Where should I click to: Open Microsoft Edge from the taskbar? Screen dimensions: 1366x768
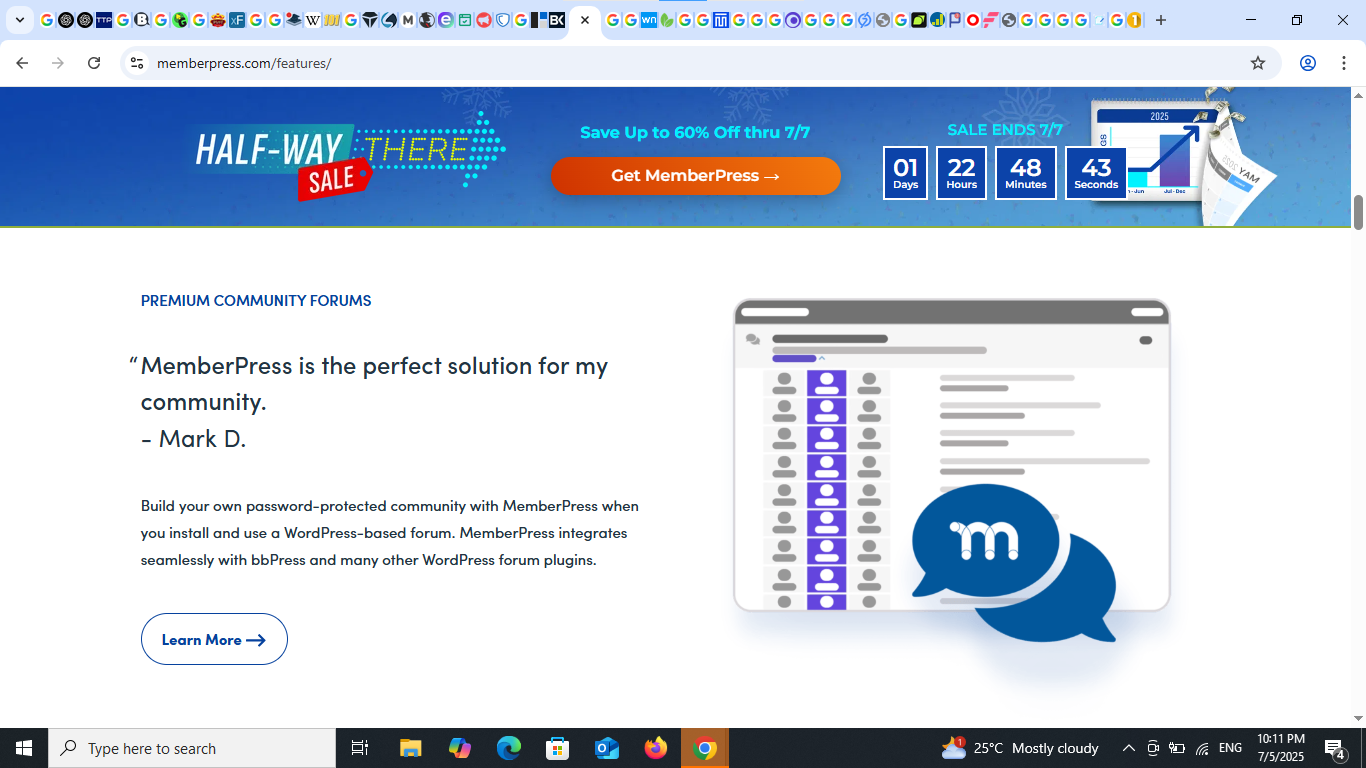click(509, 748)
